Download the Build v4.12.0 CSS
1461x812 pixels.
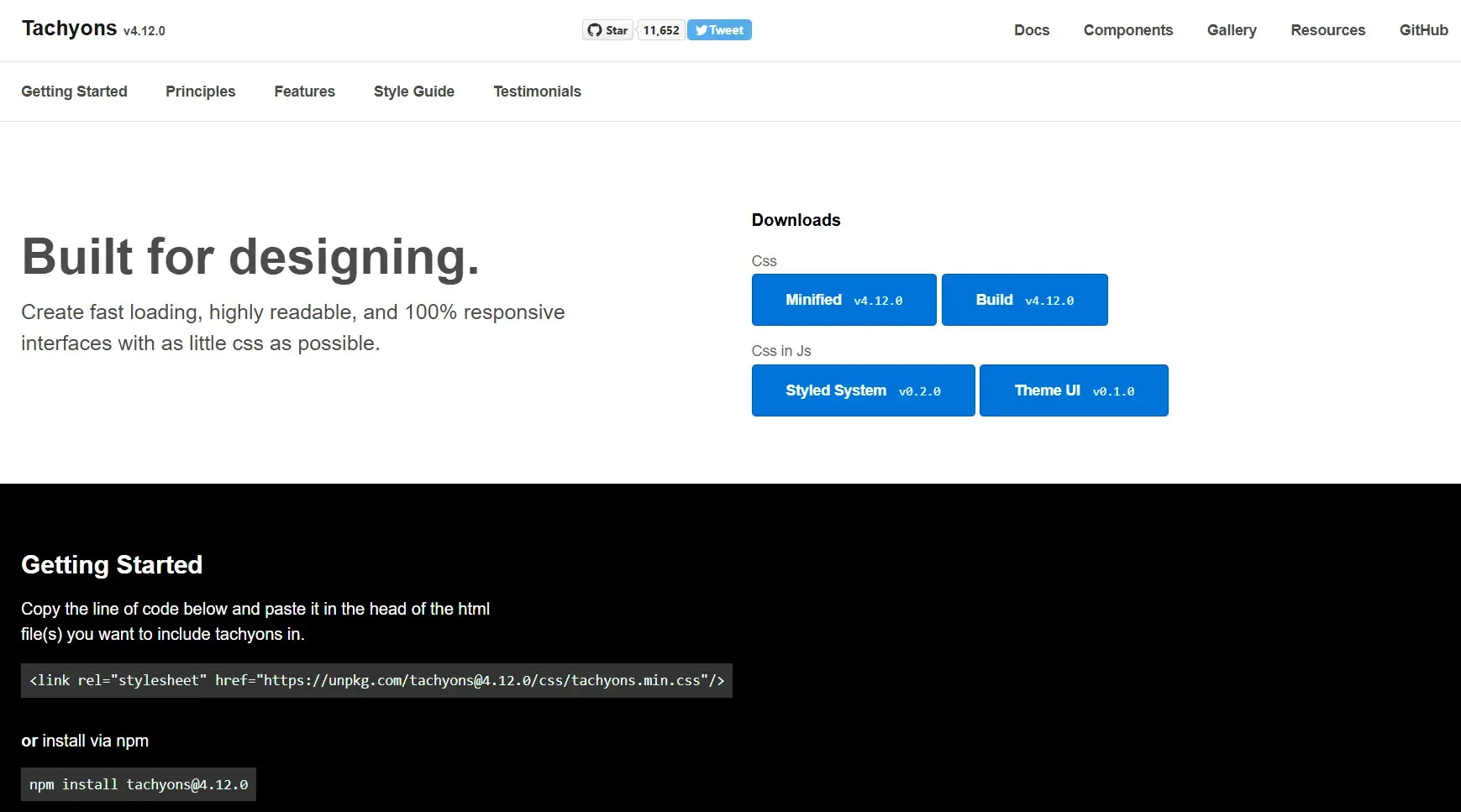[1024, 300]
